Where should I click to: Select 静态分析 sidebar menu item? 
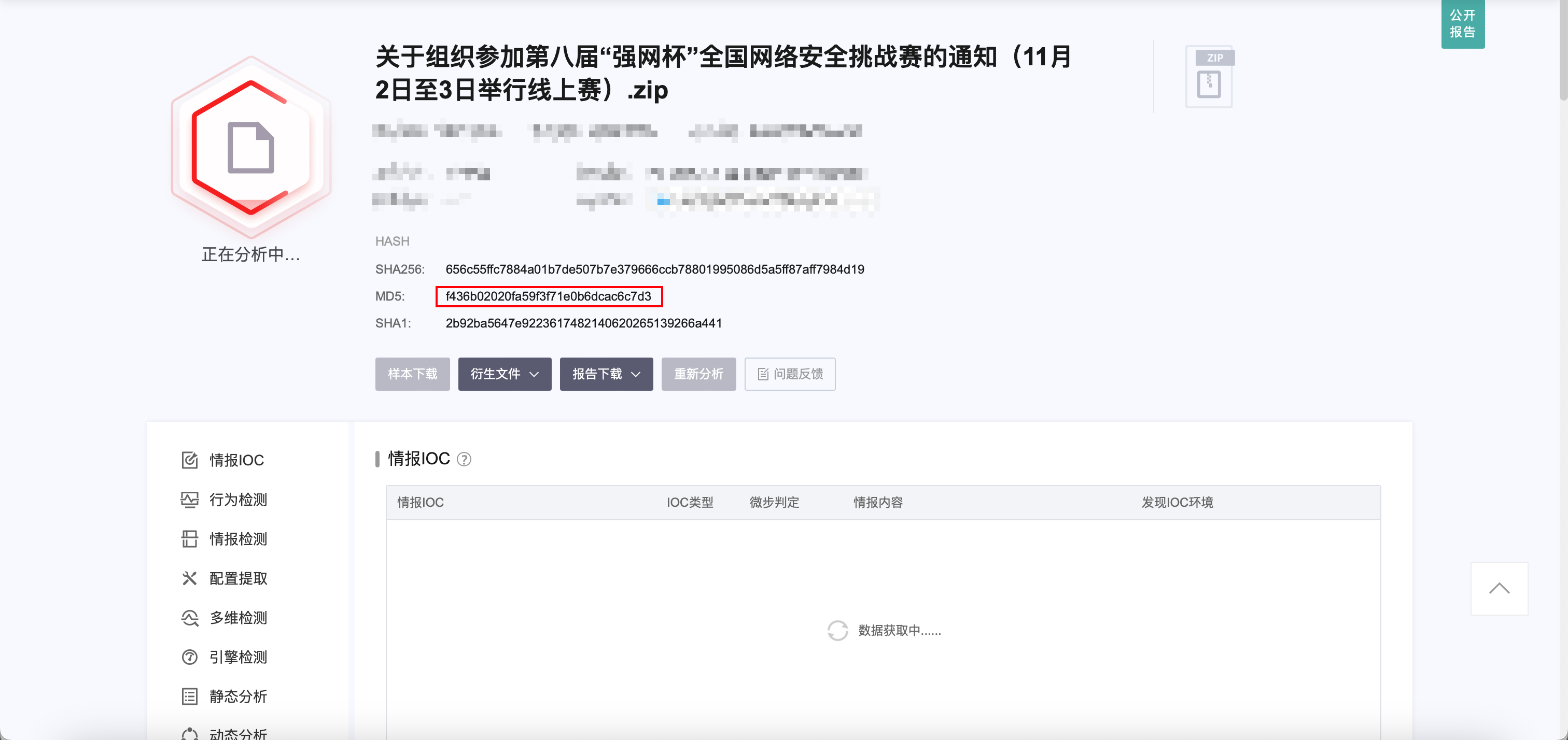coord(238,697)
